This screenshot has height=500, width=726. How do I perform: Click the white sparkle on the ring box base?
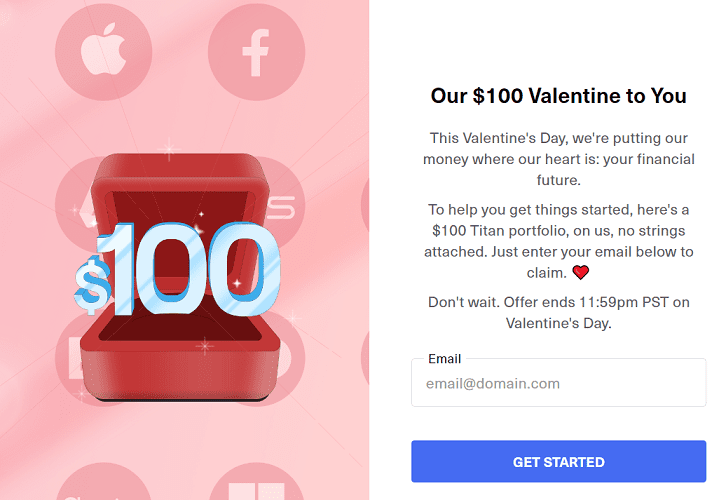[205, 346]
